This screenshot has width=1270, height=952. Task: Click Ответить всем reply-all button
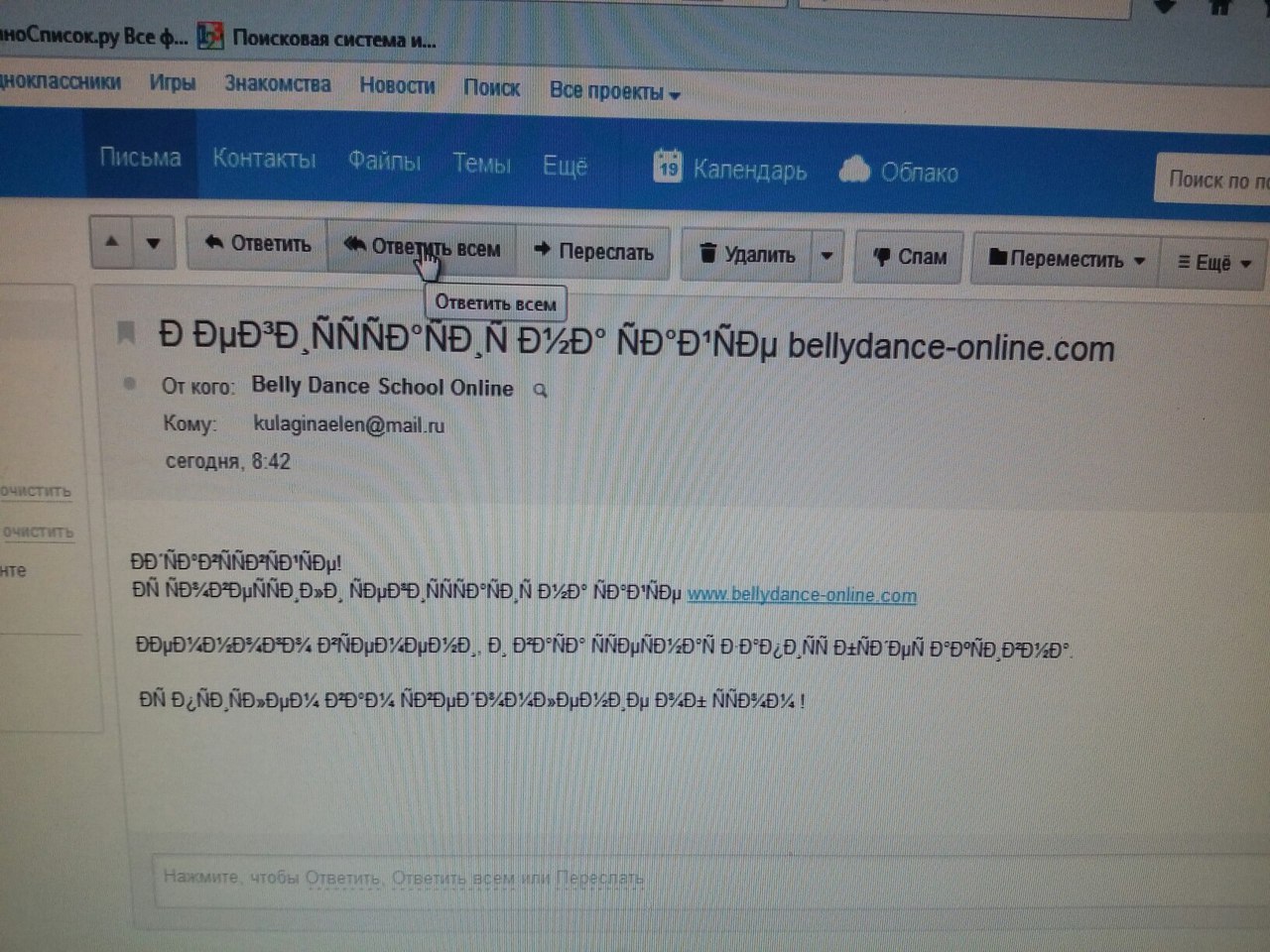[x=423, y=248]
